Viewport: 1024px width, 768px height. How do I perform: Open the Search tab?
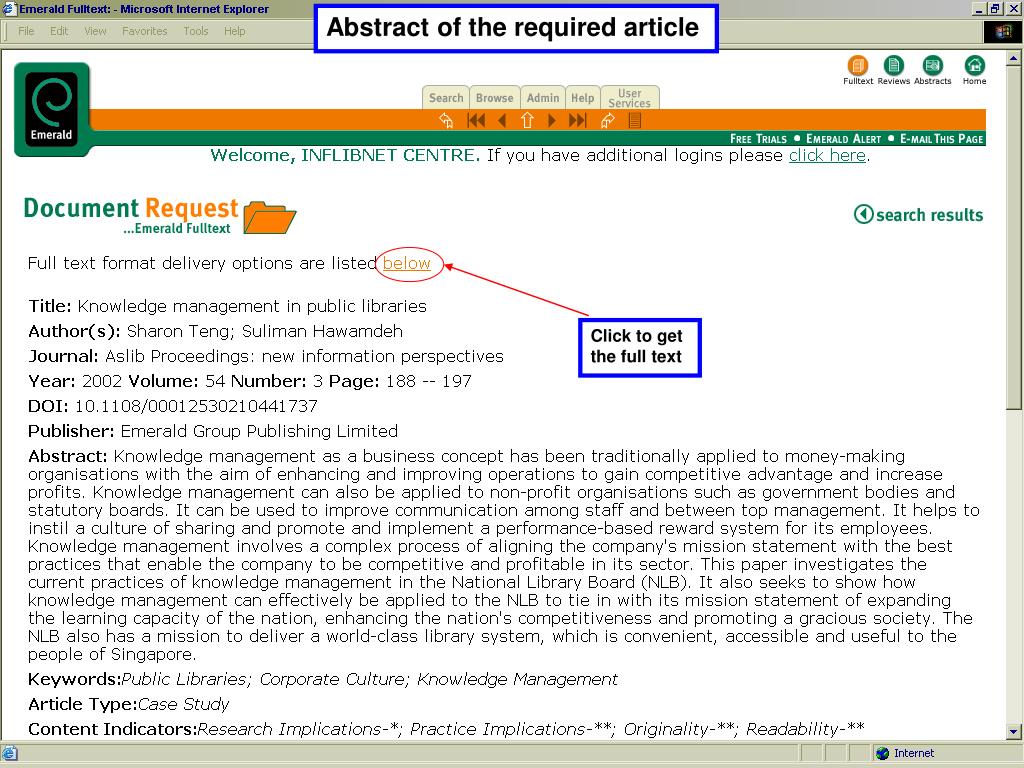click(446, 97)
